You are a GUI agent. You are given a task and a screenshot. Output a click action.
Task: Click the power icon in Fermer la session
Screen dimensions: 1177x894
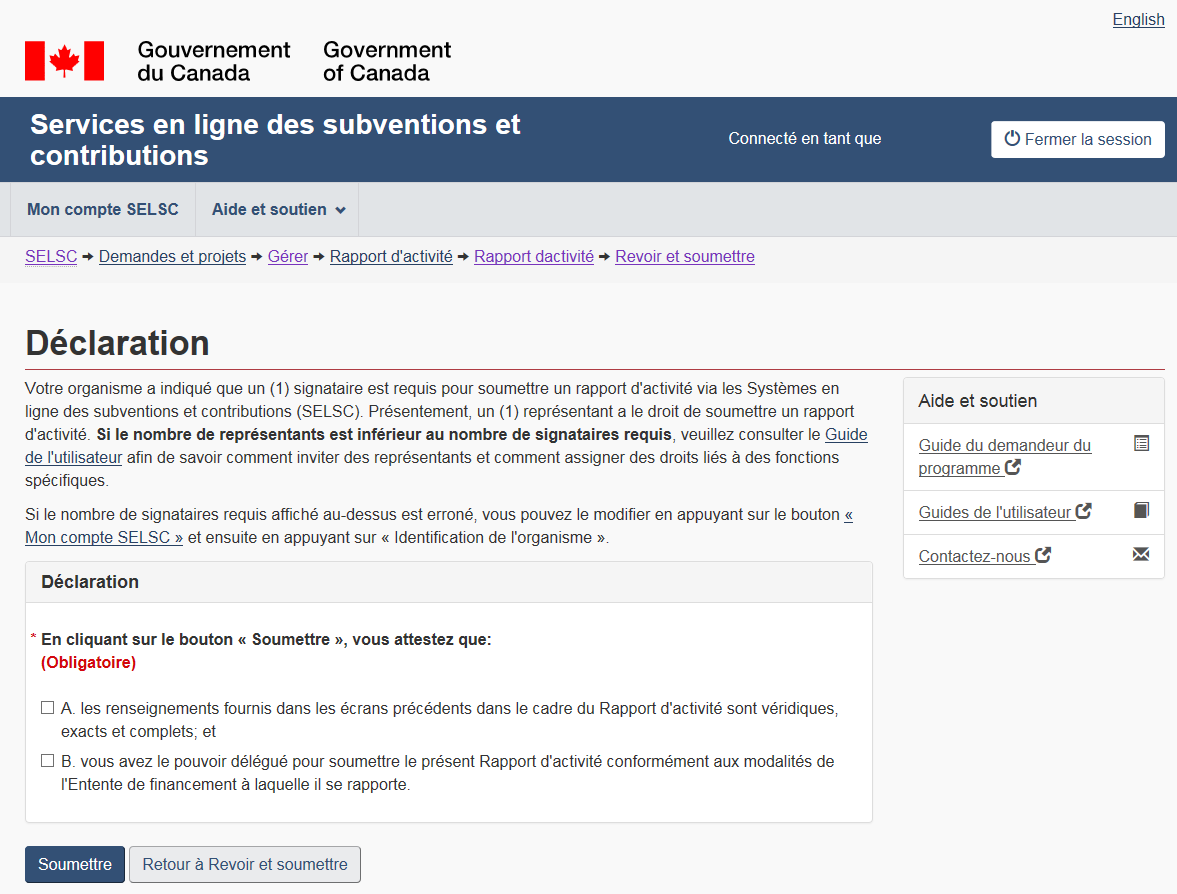1012,139
